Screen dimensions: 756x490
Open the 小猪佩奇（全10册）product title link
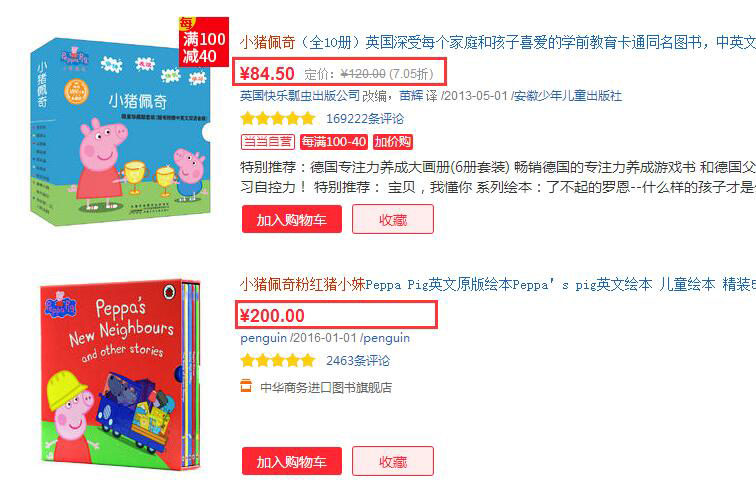(x=498, y=42)
